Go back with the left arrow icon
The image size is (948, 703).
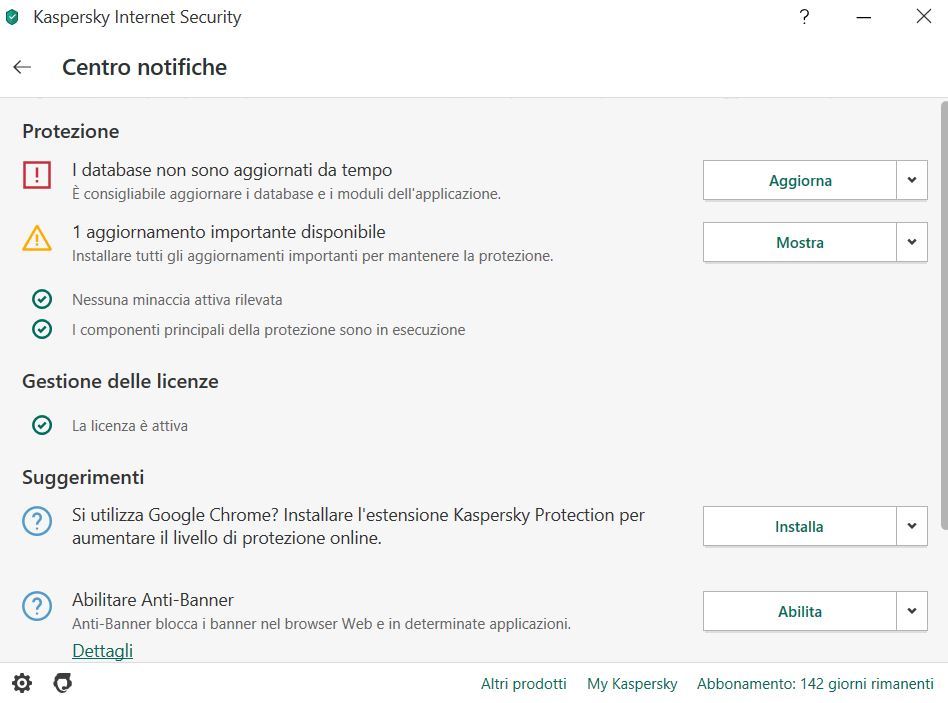click(x=22, y=67)
